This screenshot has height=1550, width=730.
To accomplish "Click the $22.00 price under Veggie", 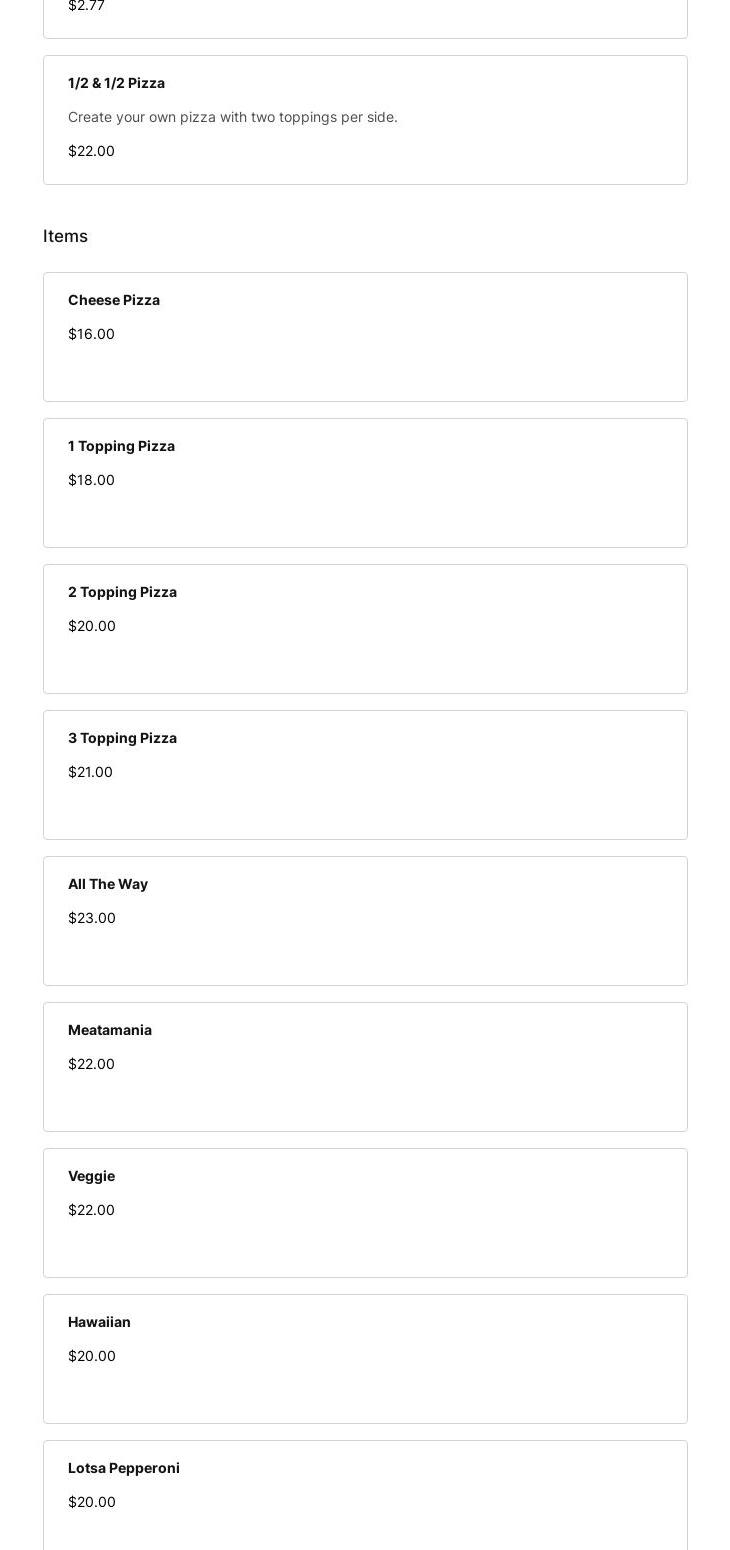I will coord(91,1210).
